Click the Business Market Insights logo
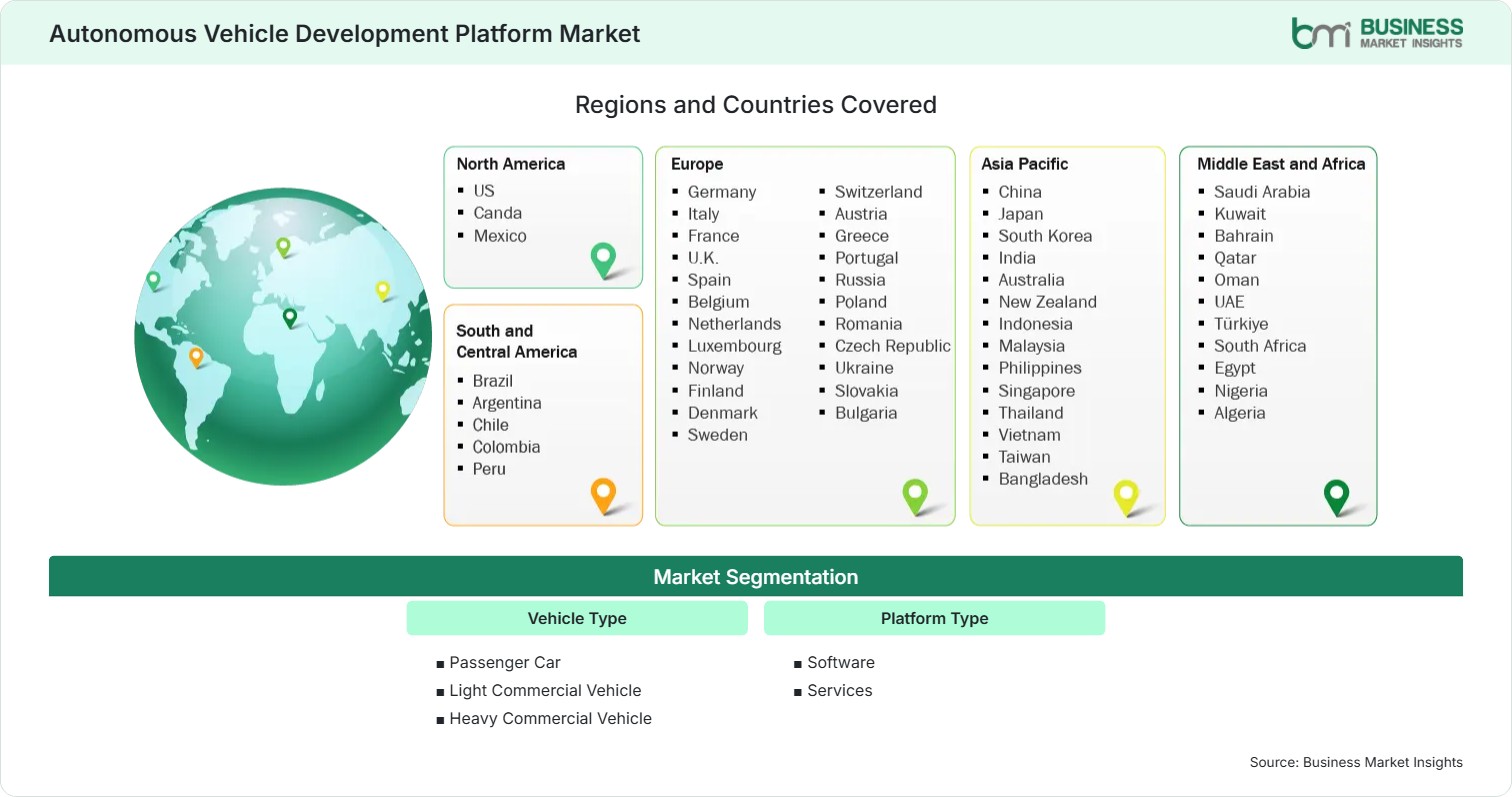 [x=1377, y=33]
